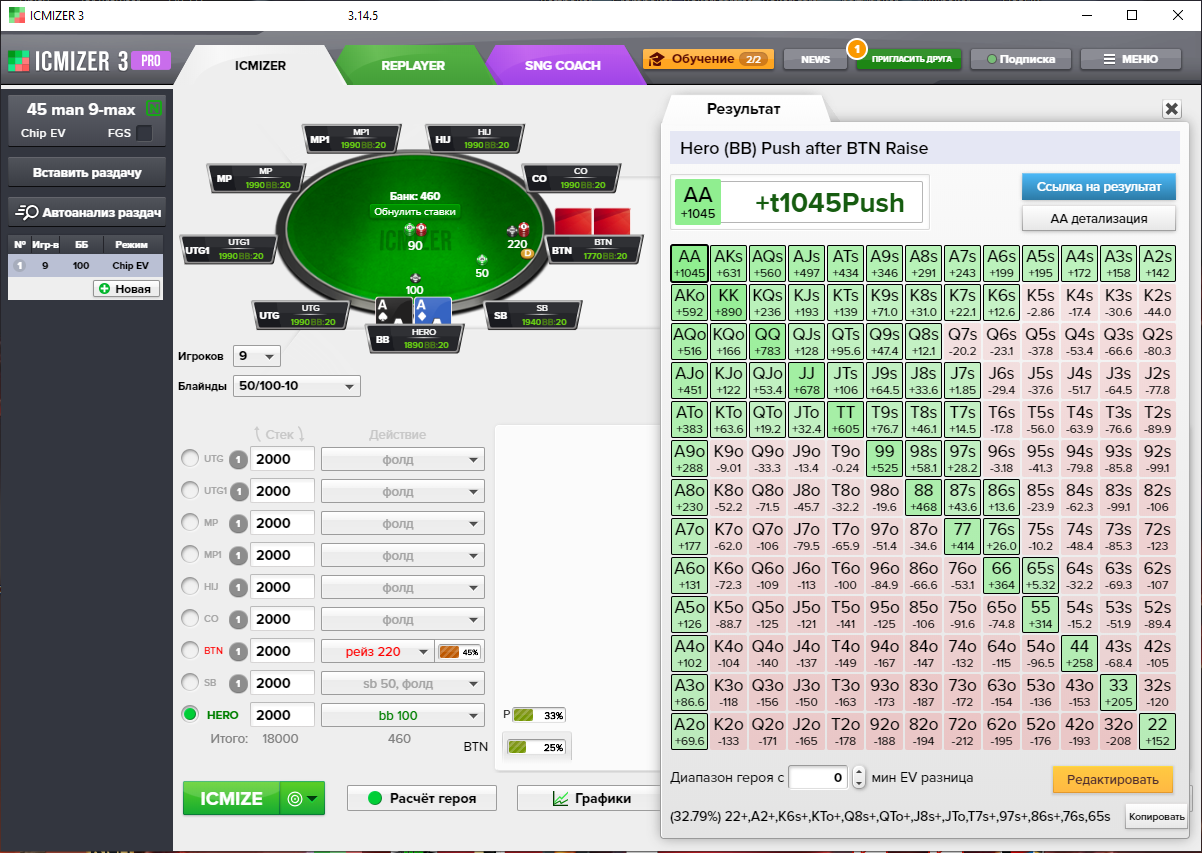Select the BTN hero radio button
The width and height of the screenshot is (1202, 853).
pos(189,651)
